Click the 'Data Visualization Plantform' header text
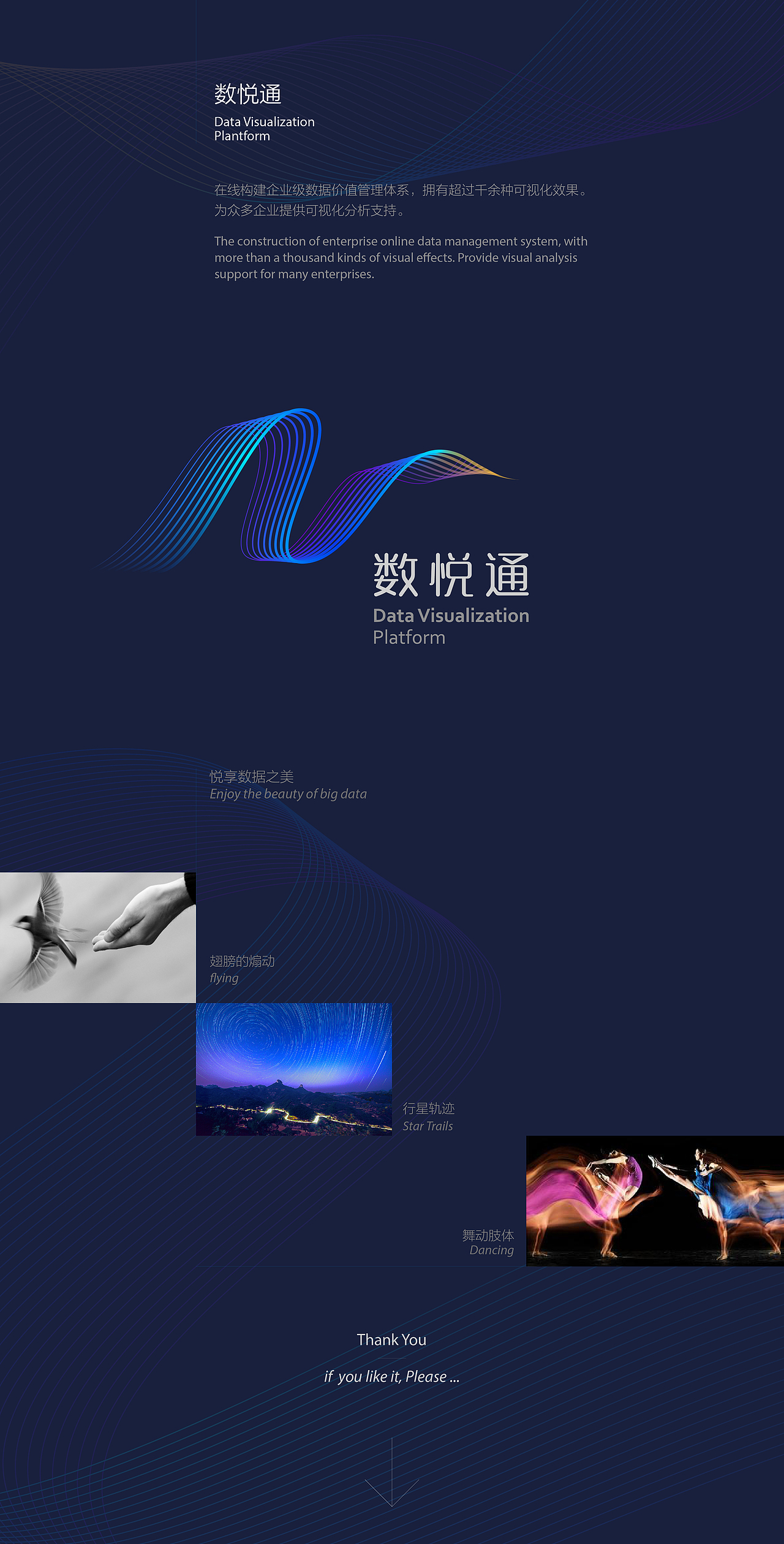The height and width of the screenshot is (1544, 784). coord(265,129)
